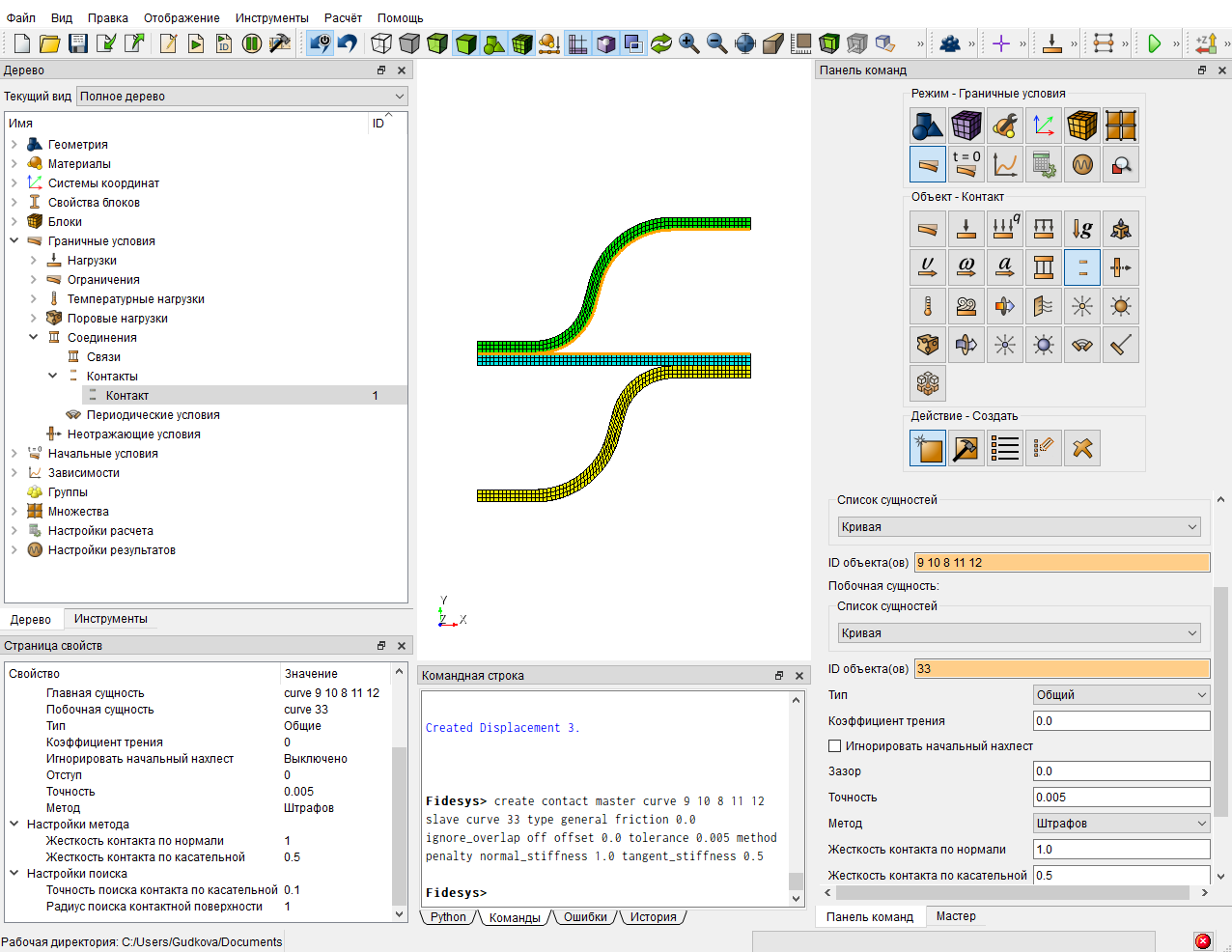This screenshot has height=952, width=1232.
Task: Click the List action icon
Action: [1005, 448]
